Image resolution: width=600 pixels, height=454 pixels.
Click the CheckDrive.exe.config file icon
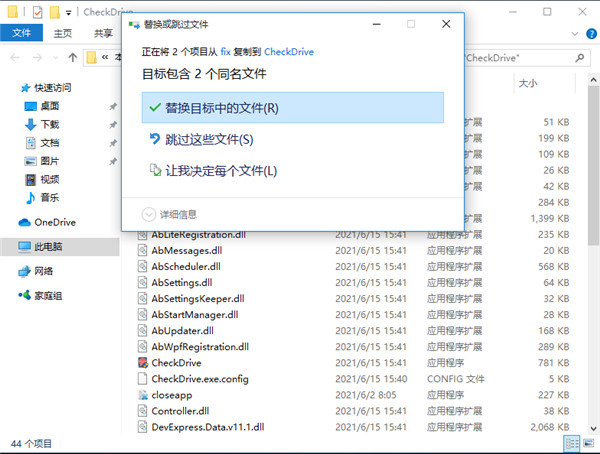pyautogui.click(x=142, y=379)
